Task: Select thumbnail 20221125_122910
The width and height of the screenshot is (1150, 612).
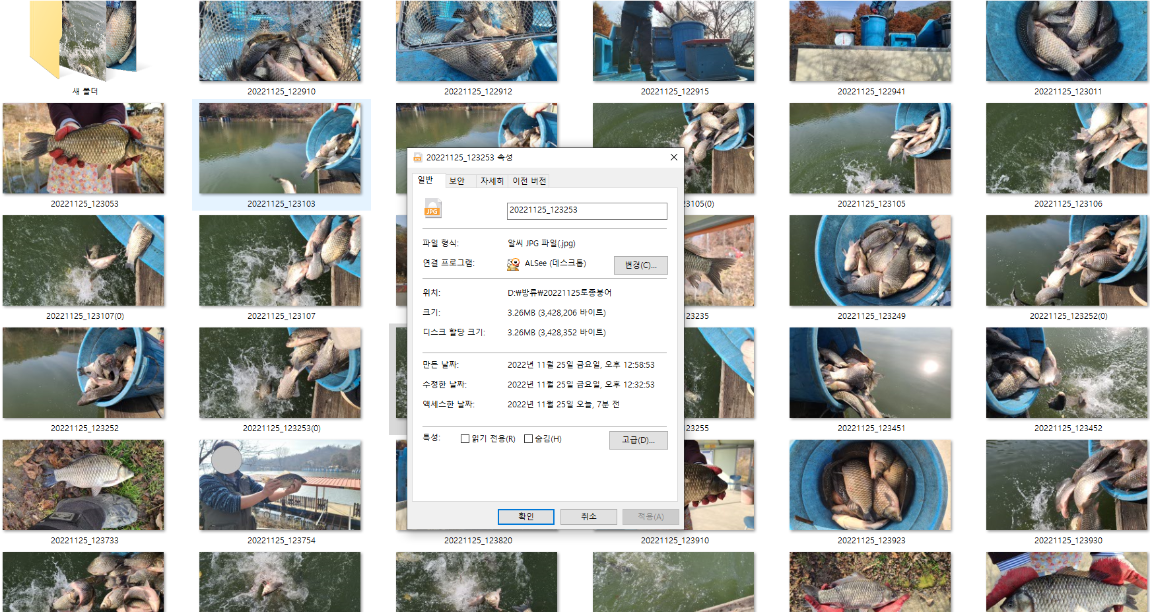Action: click(281, 42)
